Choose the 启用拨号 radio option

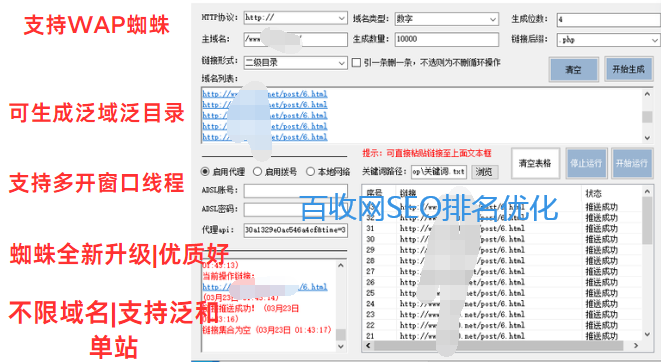point(257,172)
